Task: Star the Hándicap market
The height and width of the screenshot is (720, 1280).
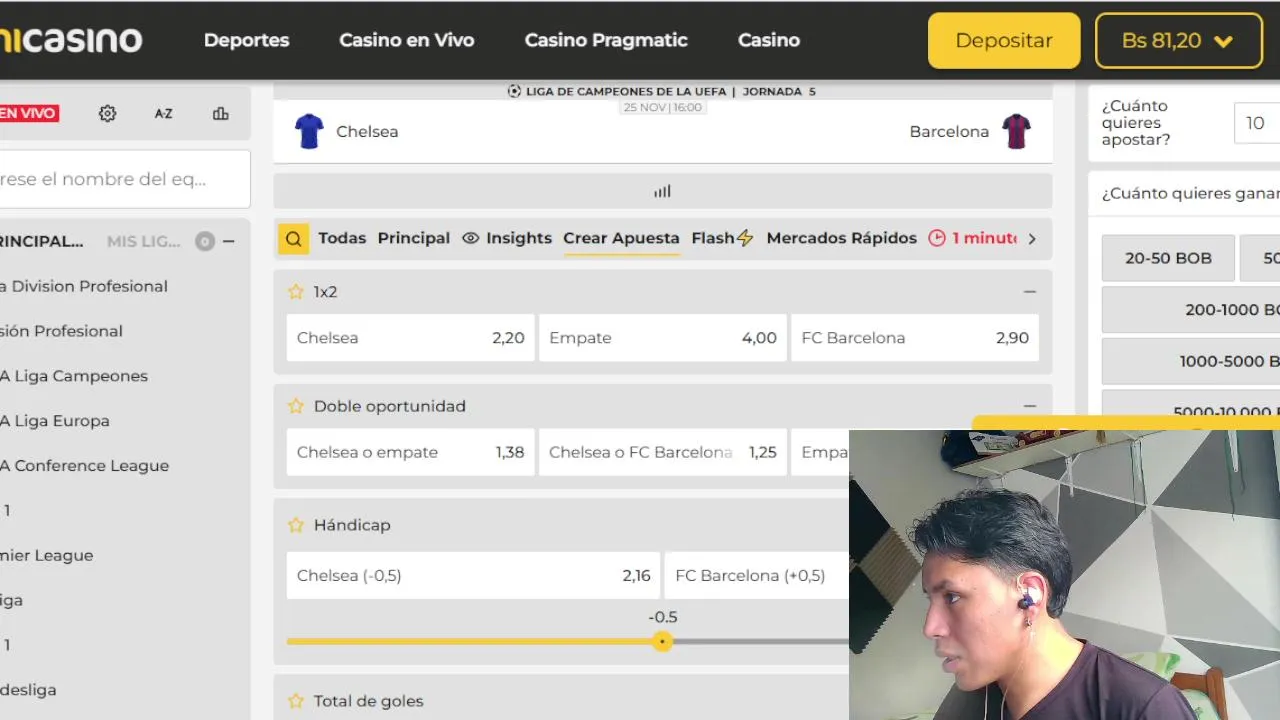Action: (296, 525)
